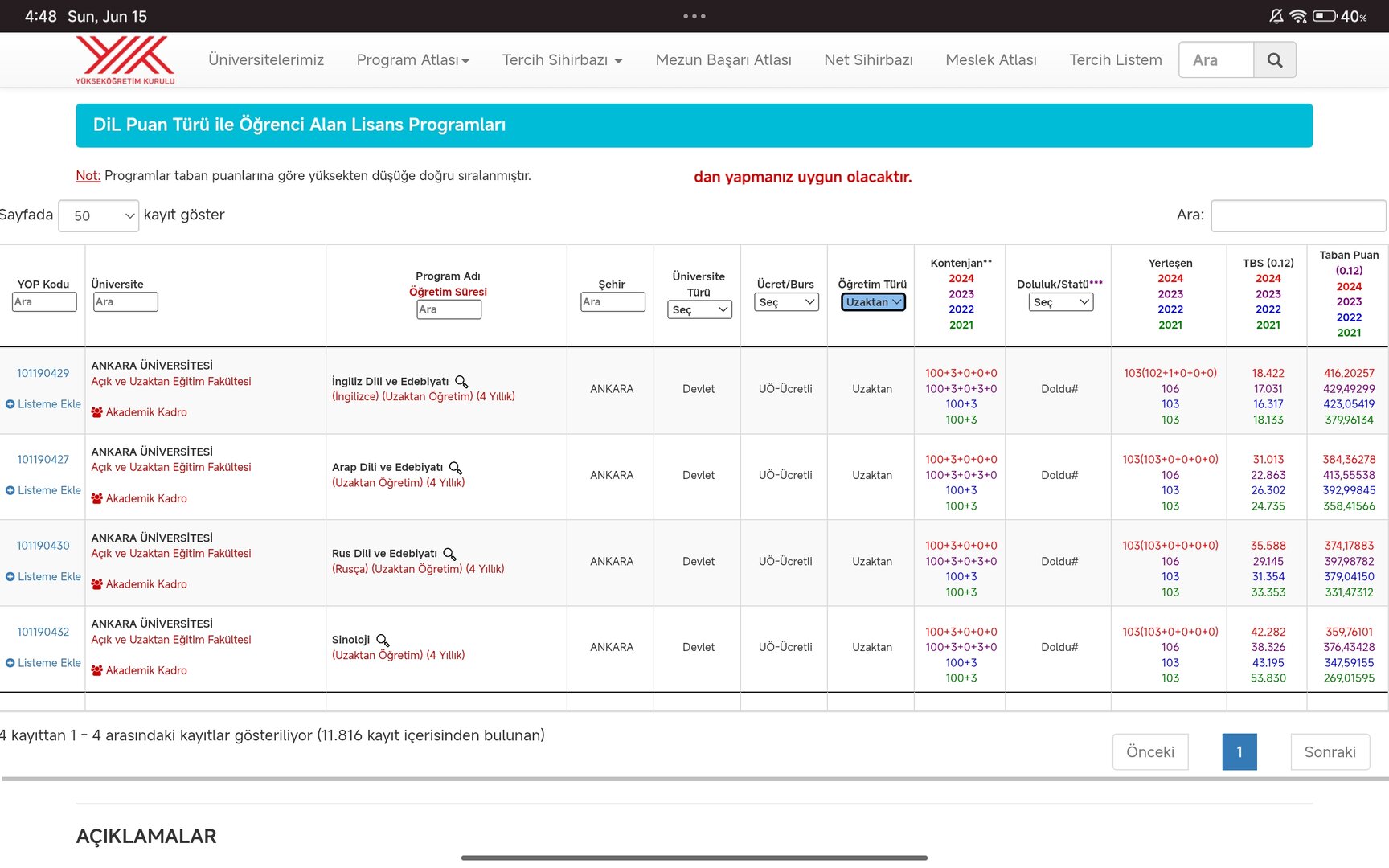
Task: Focus the navbar Ara search field
Action: coord(1216,59)
